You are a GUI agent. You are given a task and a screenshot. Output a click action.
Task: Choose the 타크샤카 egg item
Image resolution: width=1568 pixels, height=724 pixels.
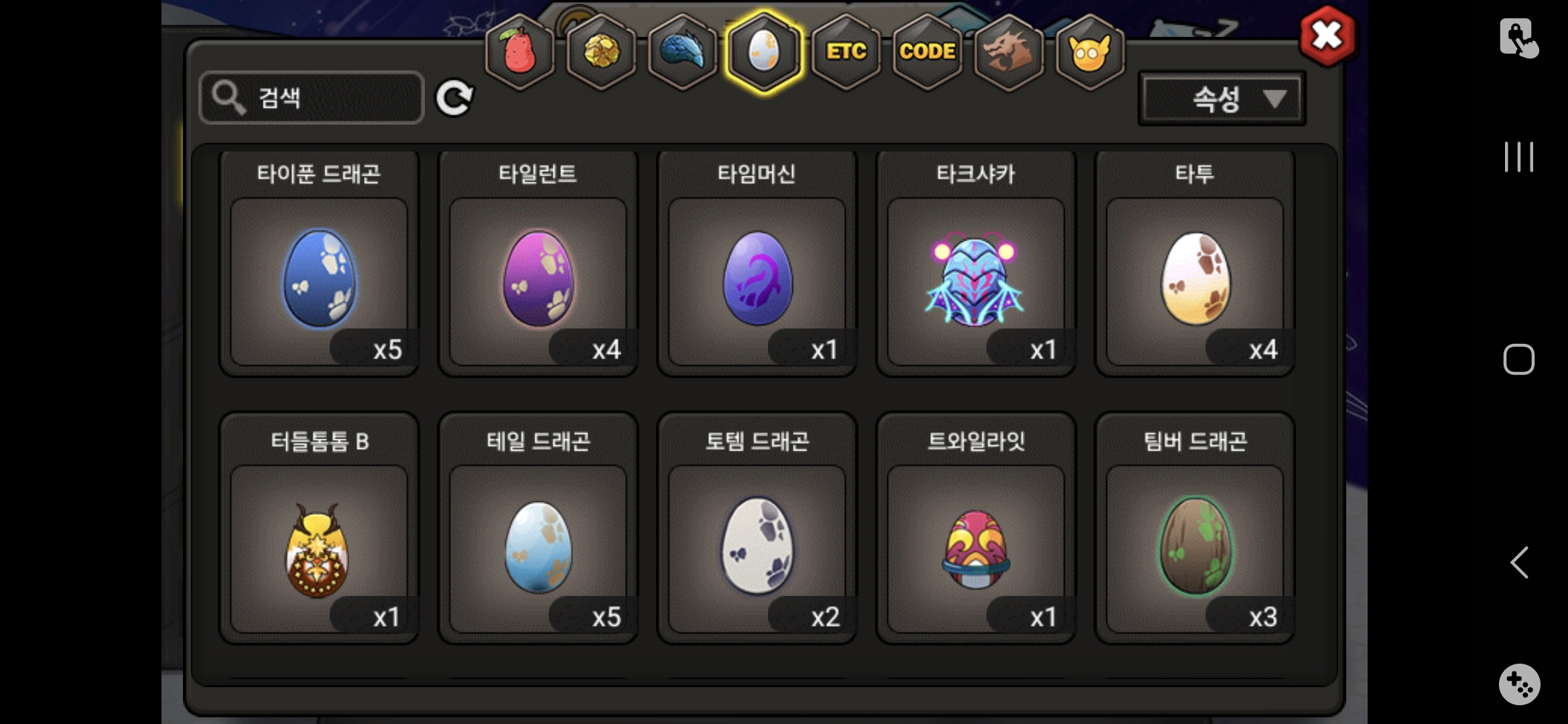976,263
